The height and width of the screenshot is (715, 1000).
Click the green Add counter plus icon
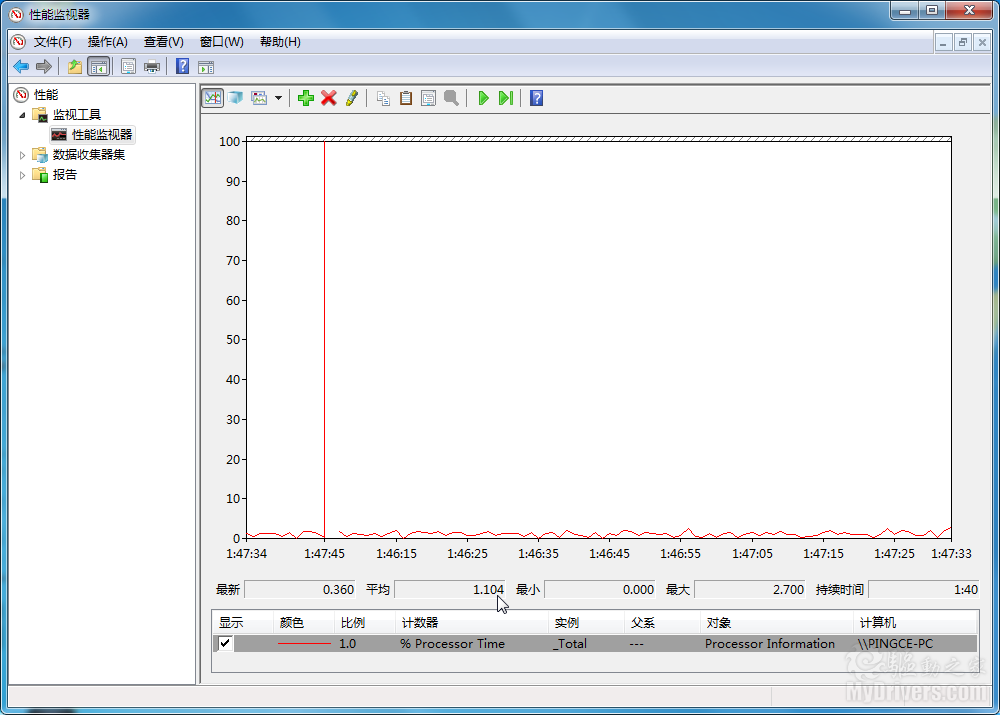[x=306, y=98]
